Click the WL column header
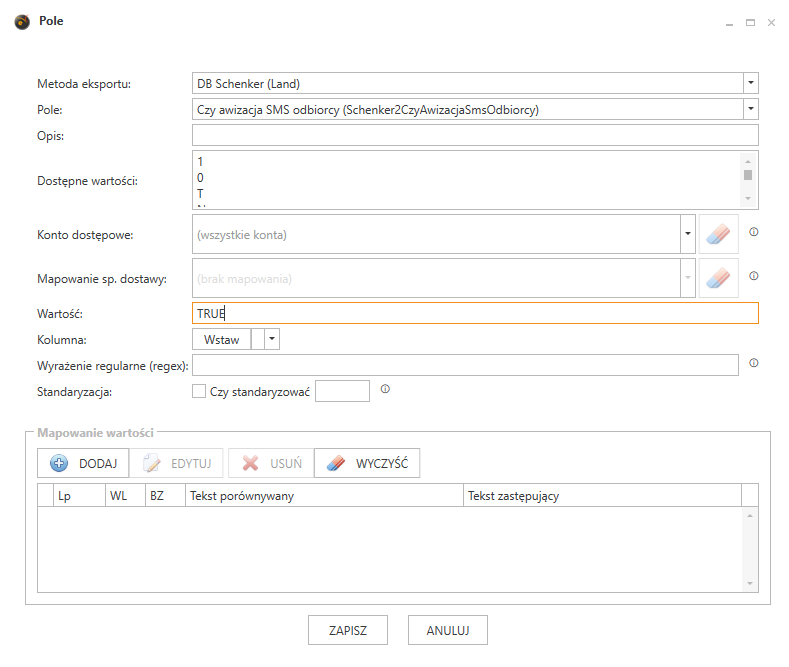 tap(125, 495)
